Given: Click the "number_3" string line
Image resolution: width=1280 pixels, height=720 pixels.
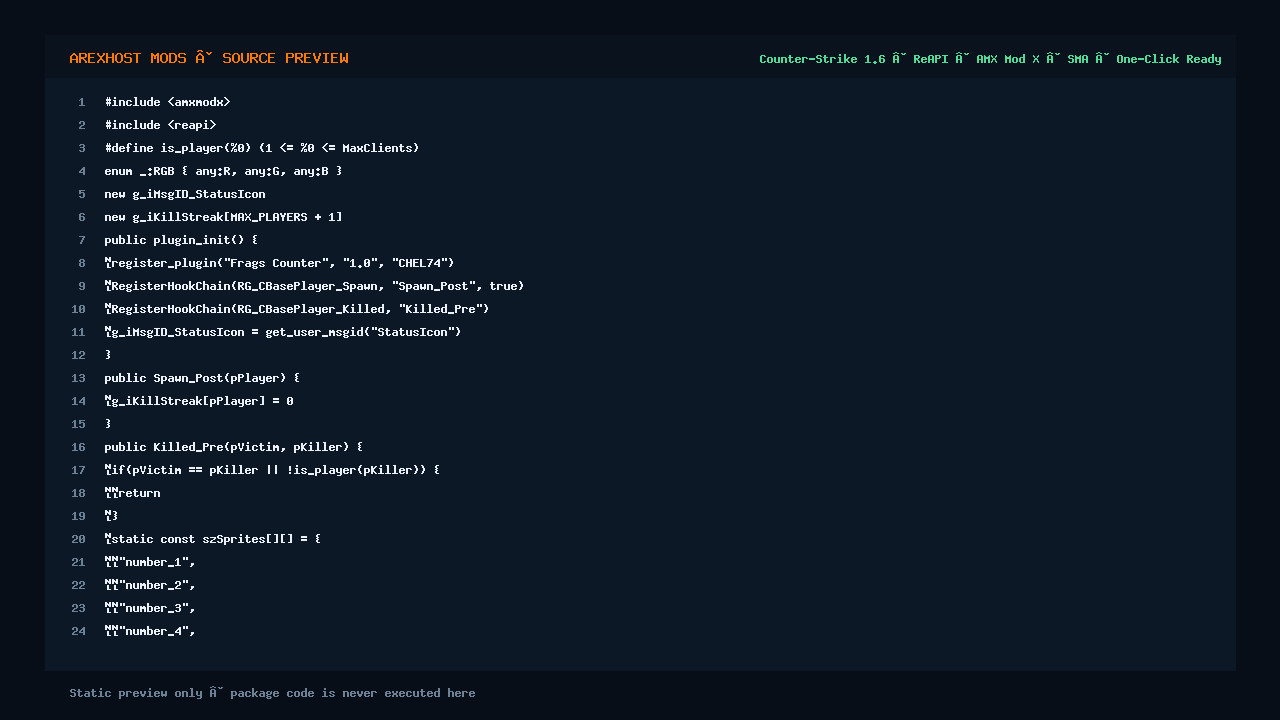Looking at the screenshot, I should [150, 608].
